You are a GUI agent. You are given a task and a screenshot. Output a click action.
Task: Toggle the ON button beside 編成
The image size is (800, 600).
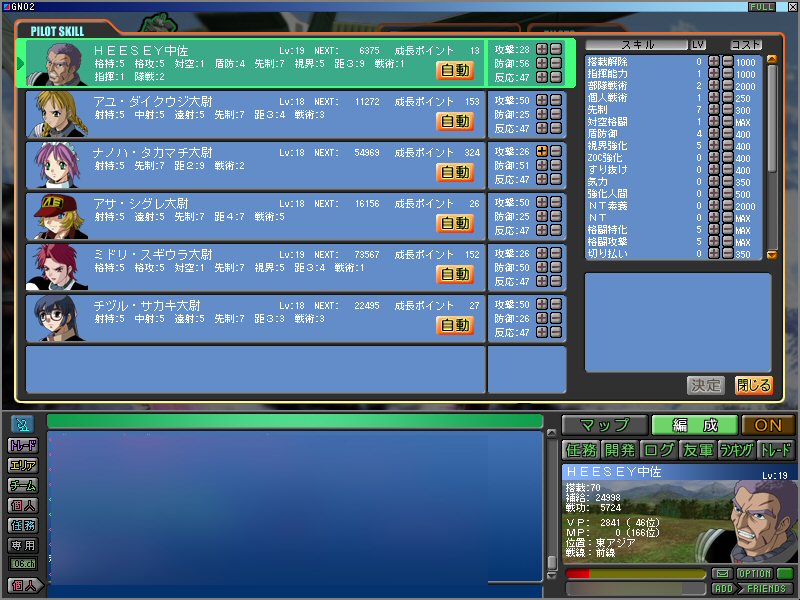768,424
